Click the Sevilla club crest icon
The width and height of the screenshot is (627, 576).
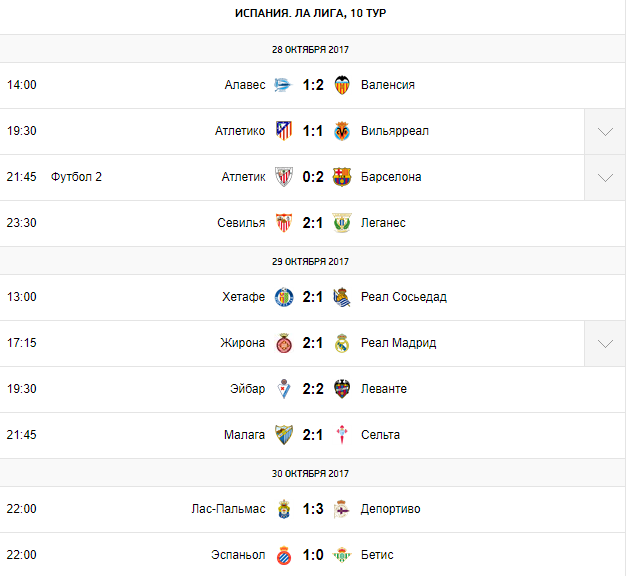point(284,223)
